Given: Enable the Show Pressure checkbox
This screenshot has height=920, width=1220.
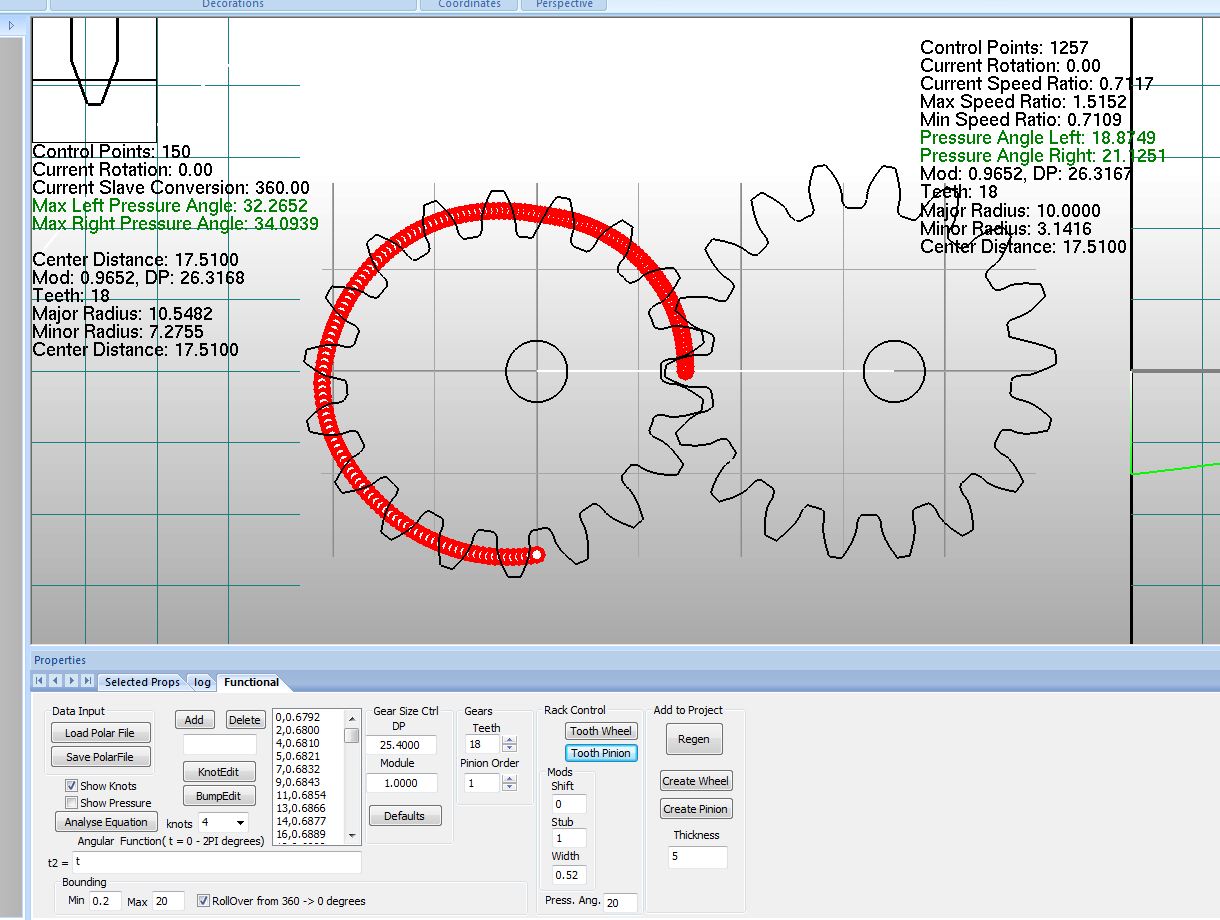Looking at the screenshot, I should [x=72, y=803].
